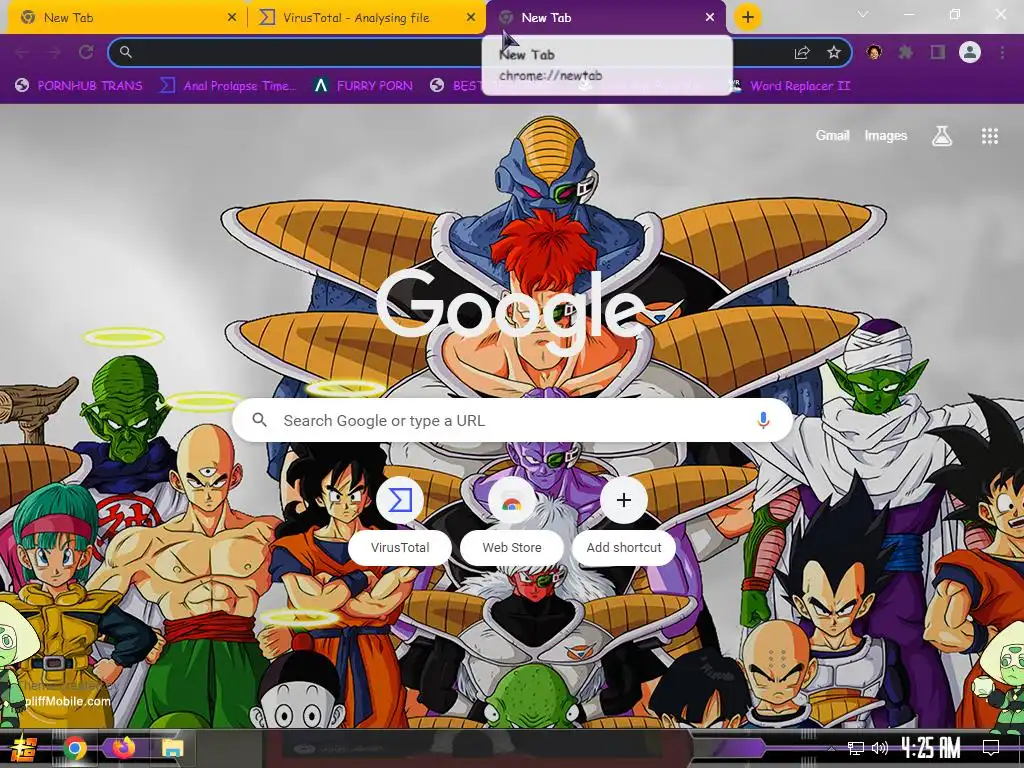1024x768 pixels.
Task: Show hidden system tray icons
Action: pyautogui.click(x=831, y=748)
